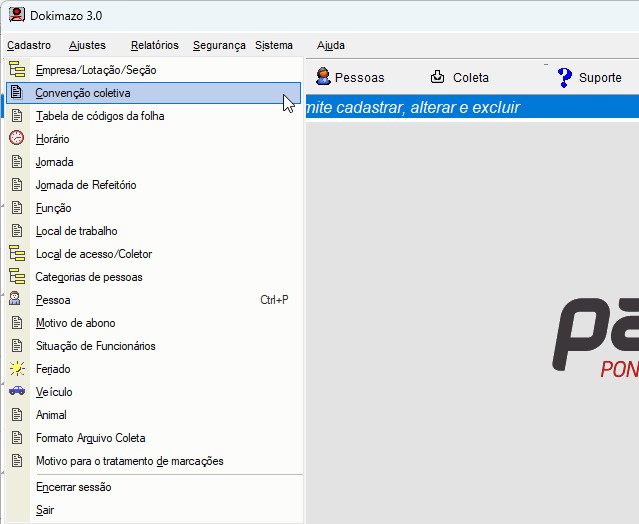Select Formato Arquivo Coleta option
The image size is (639, 524).
click(90, 438)
